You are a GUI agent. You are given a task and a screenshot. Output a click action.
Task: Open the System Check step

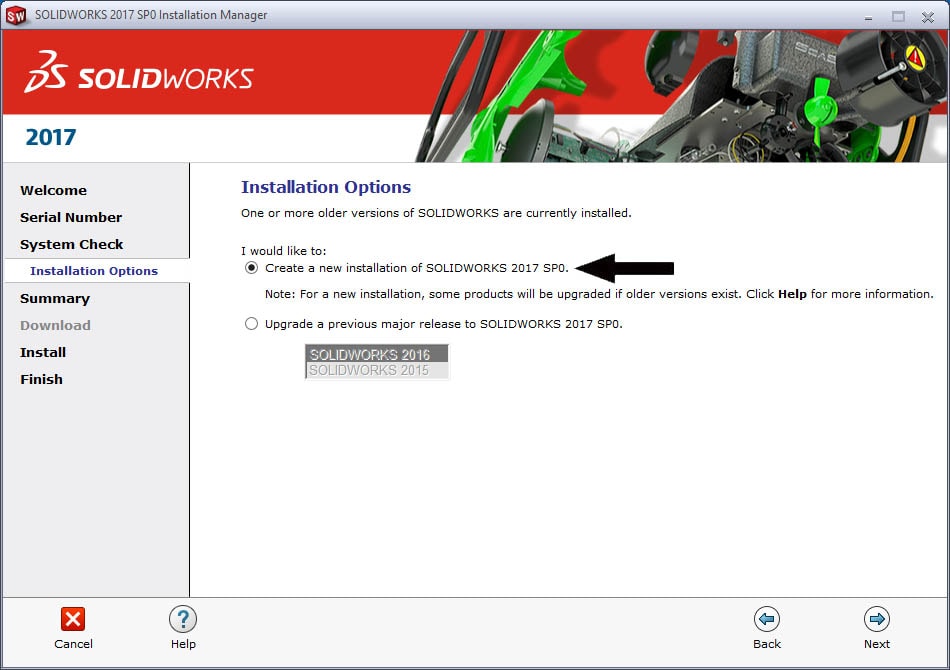click(x=71, y=244)
